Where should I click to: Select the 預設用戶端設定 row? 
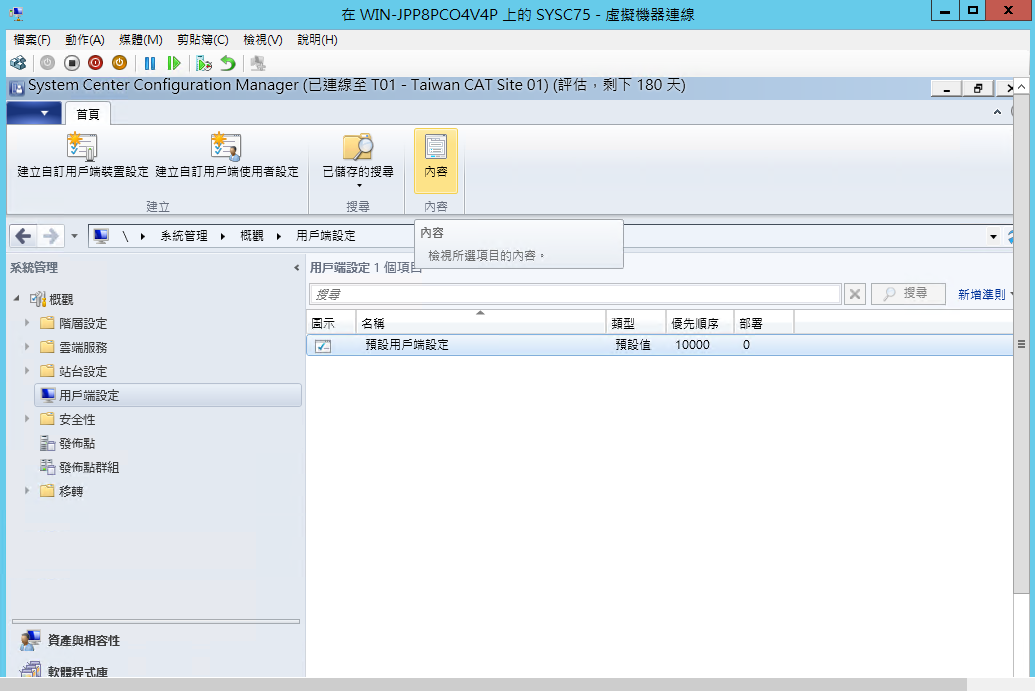click(659, 345)
